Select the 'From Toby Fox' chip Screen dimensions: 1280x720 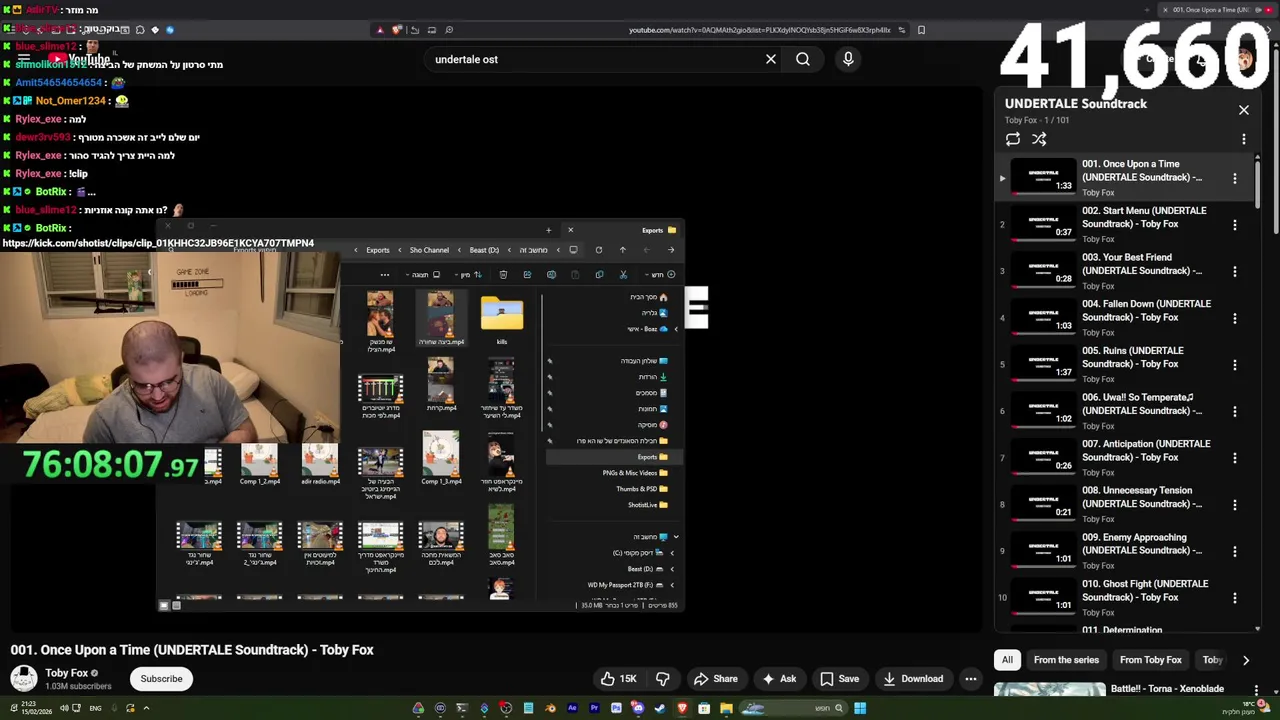coord(1150,660)
